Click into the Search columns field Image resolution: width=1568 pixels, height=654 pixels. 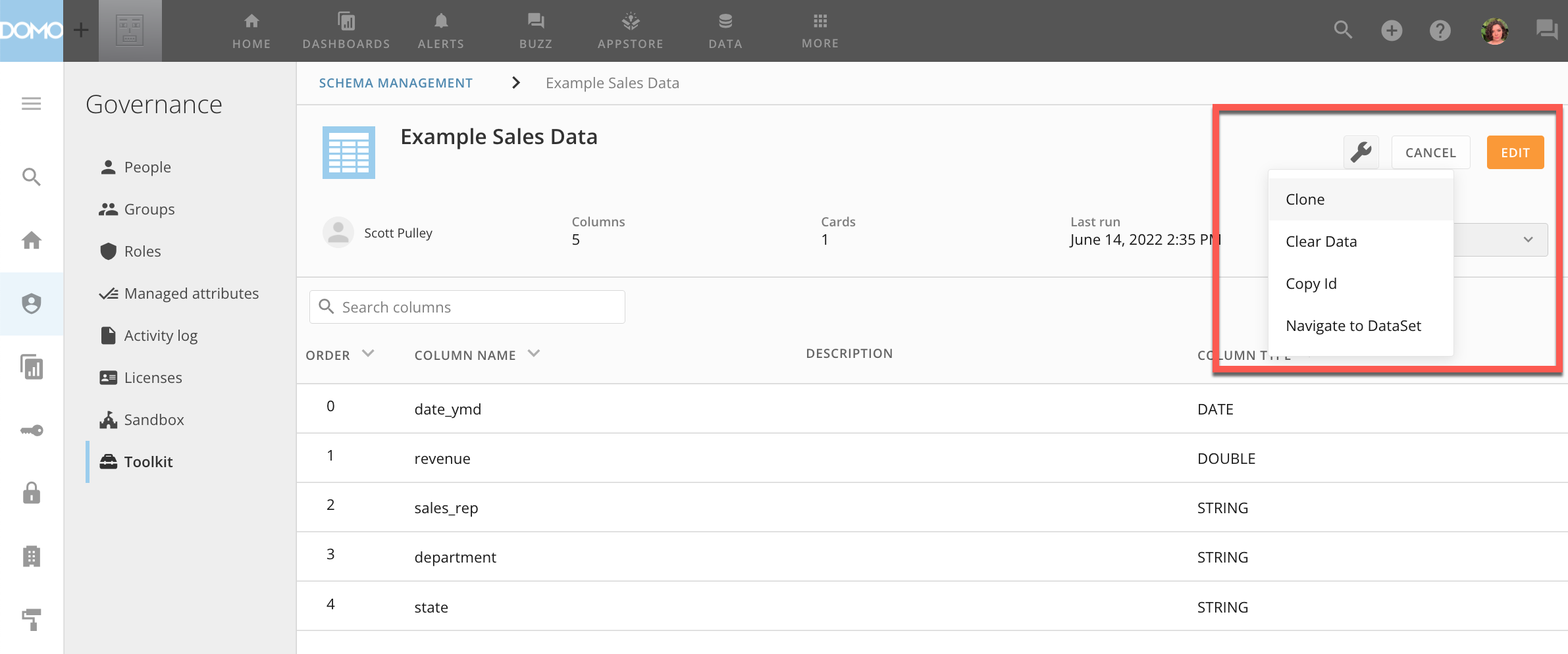(x=467, y=307)
